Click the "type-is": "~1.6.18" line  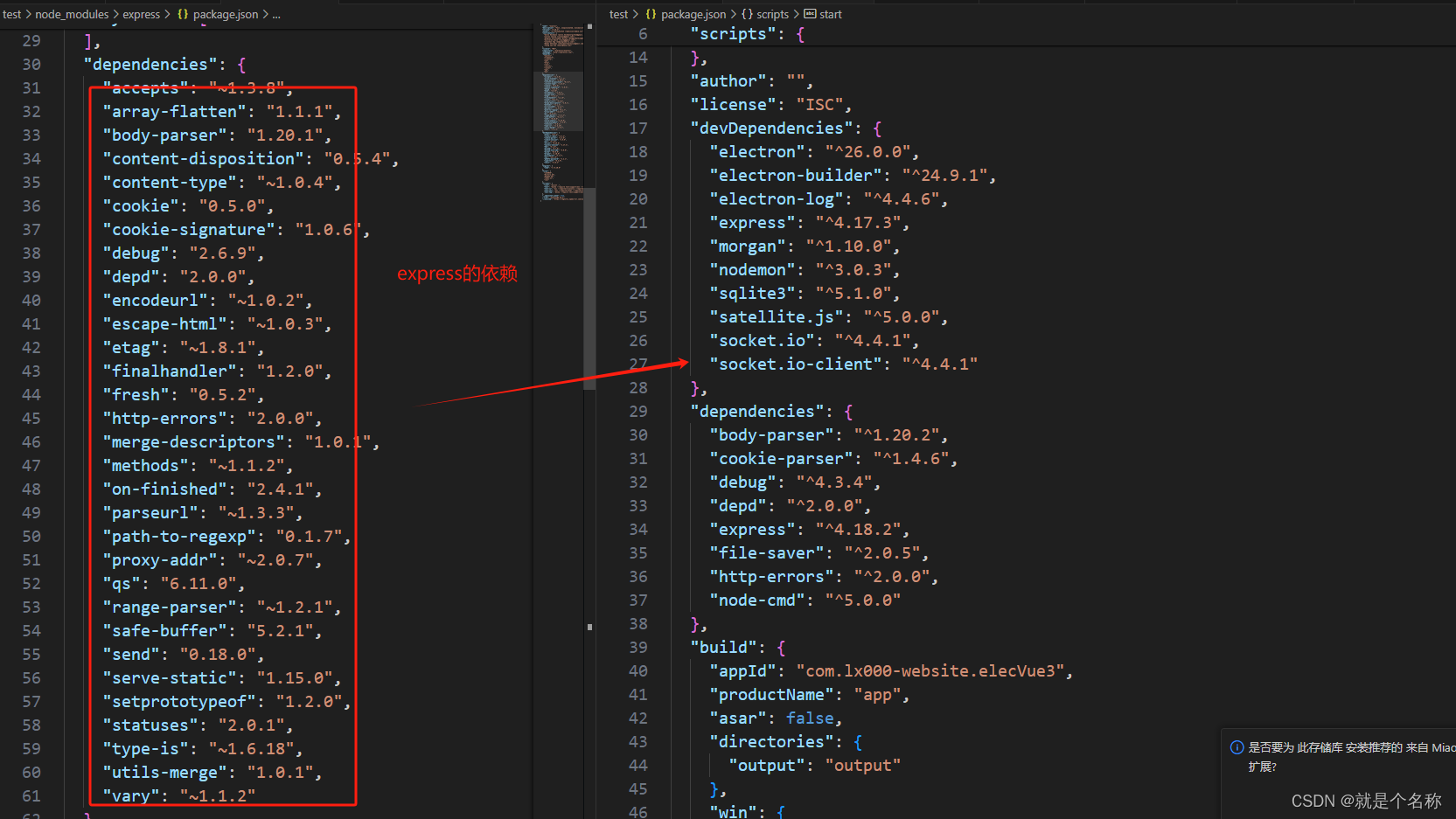pyautogui.click(x=203, y=749)
